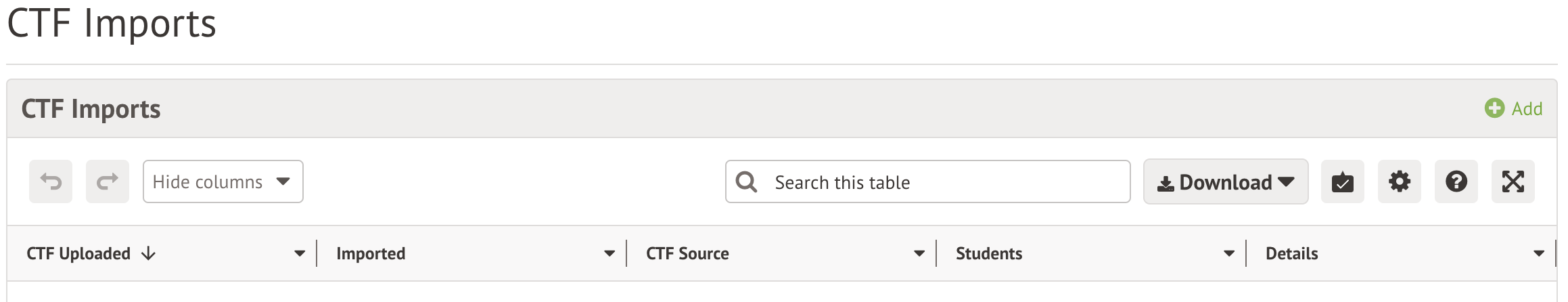This screenshot has height=302, width=1568.
Task: Open Imported column dropdown arrow
Action: tap(609, 254)
